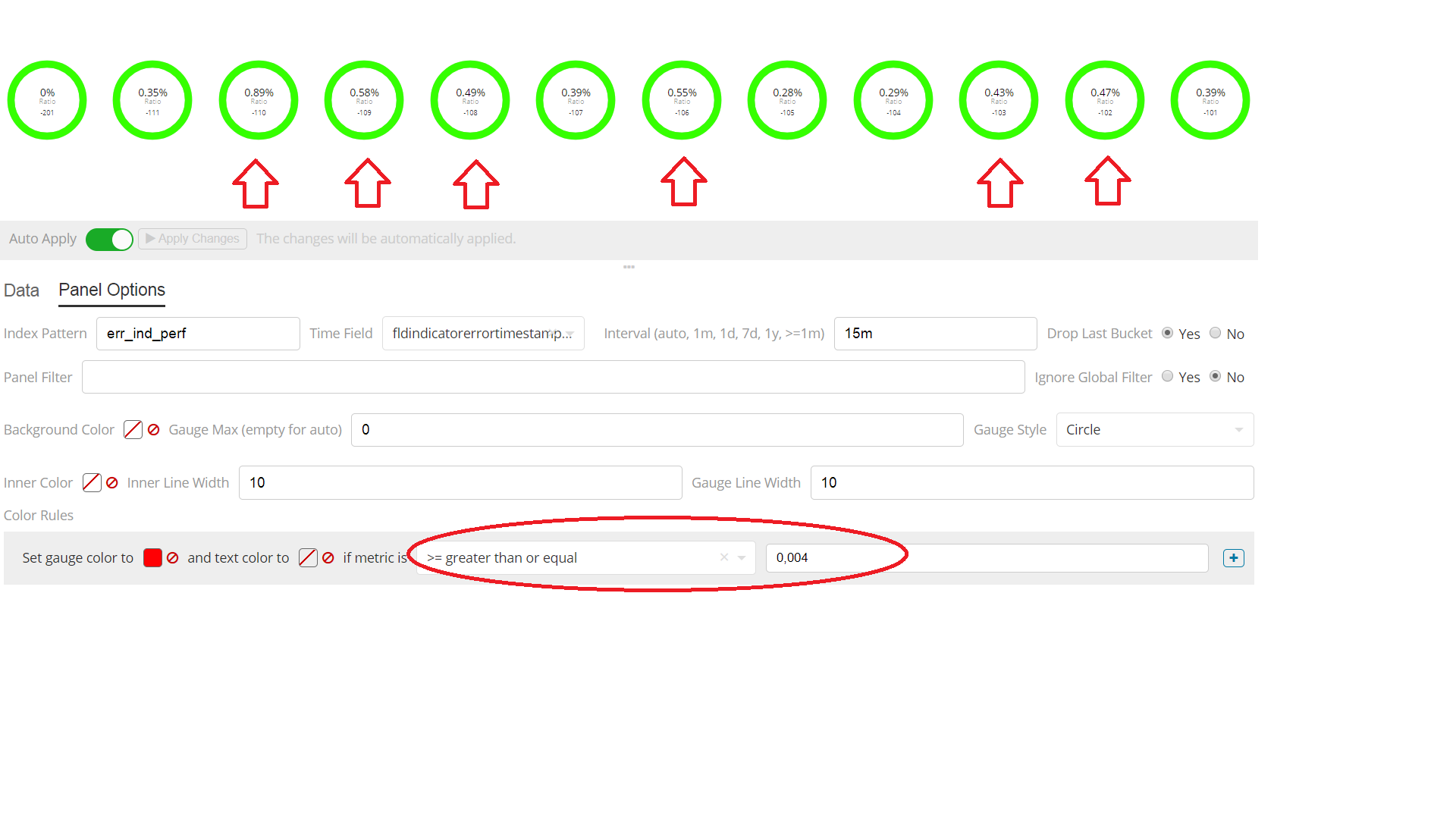Click the Gauge Max input
Image resolution: width=1456 pixels, height=819 pixels.
click(657, 430)
